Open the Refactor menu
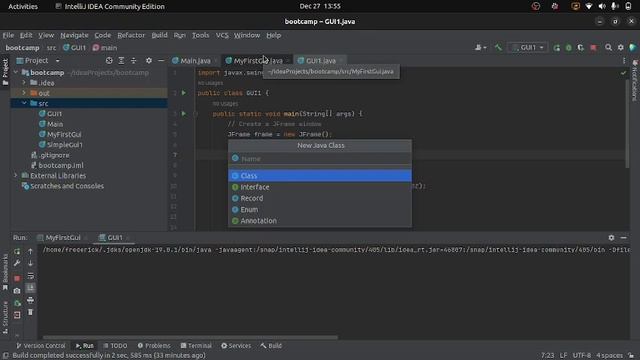 tap(131, 36)
